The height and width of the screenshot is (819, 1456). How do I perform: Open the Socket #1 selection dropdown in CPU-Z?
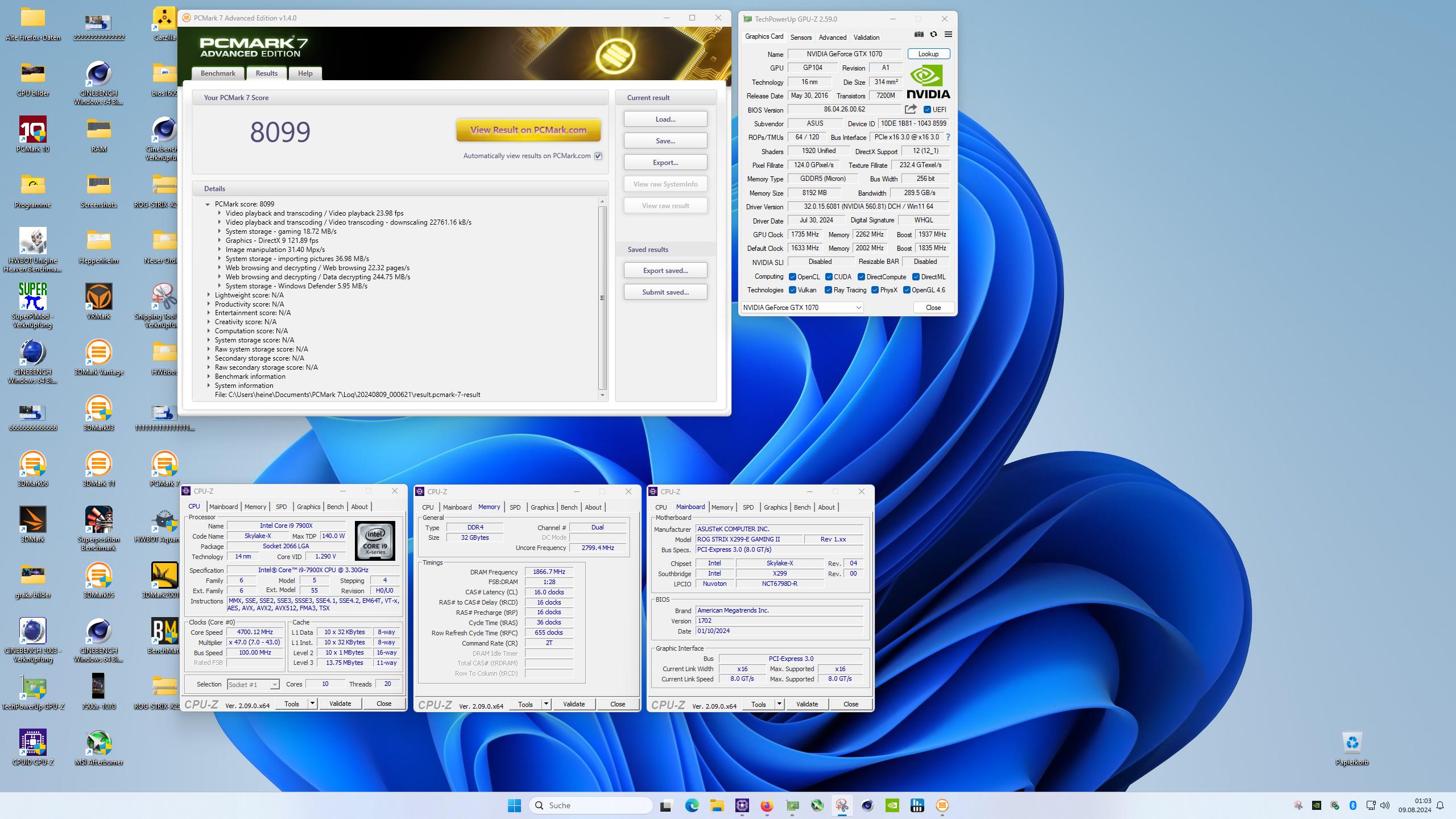[x=253, y=684]
